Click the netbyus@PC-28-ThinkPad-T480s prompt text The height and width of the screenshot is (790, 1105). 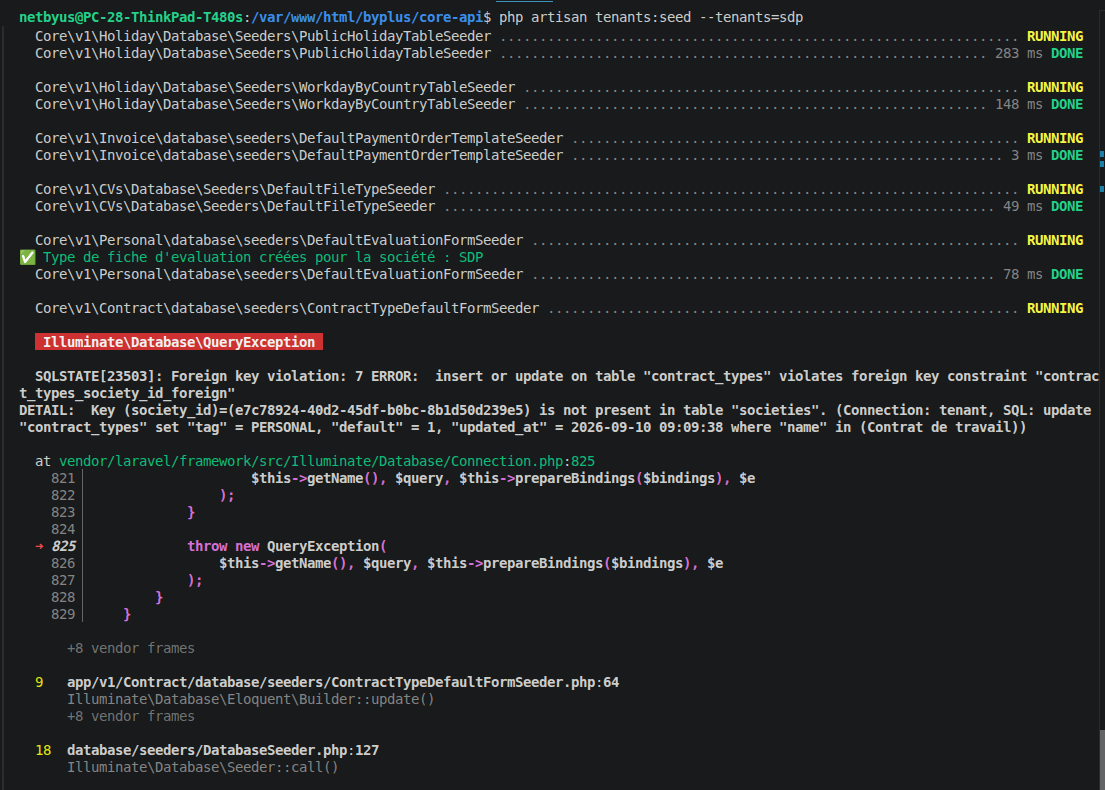pyautogui.click(x=131, y=17)
